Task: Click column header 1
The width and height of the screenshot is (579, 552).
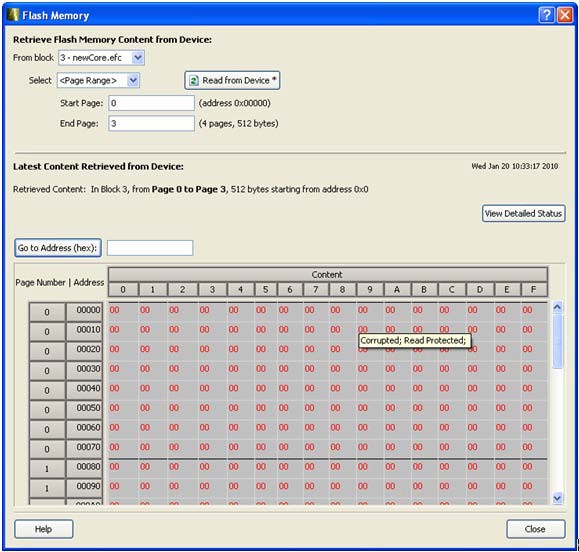Action: [153, 290]
